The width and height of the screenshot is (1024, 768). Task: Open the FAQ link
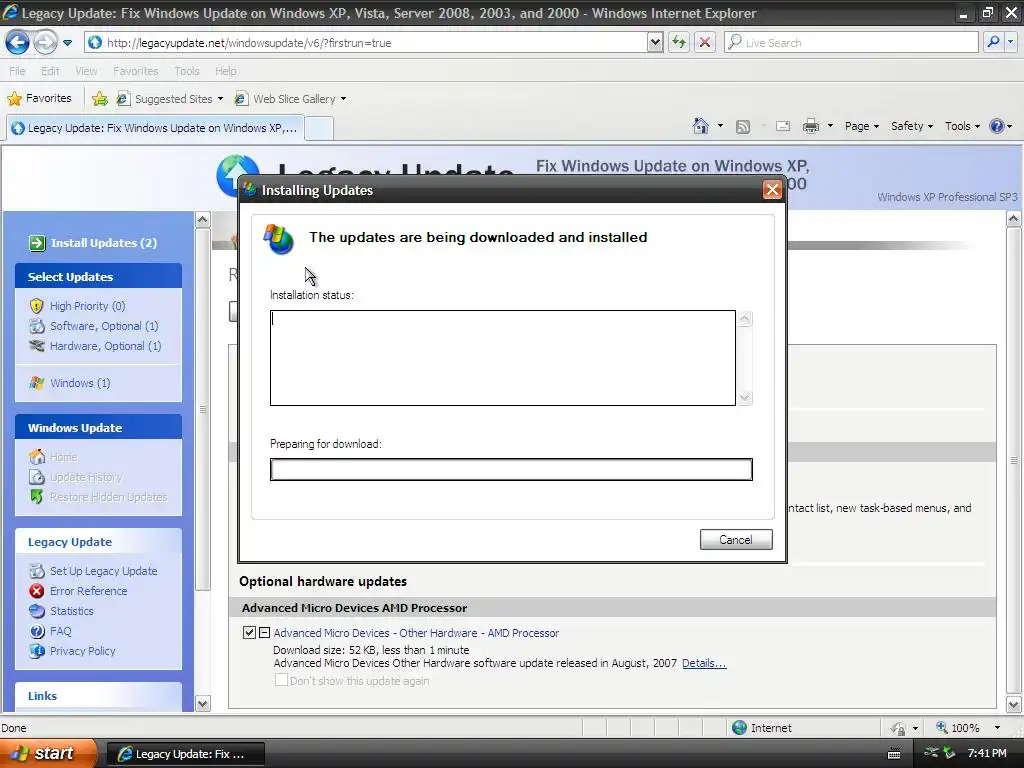[60, 631]
